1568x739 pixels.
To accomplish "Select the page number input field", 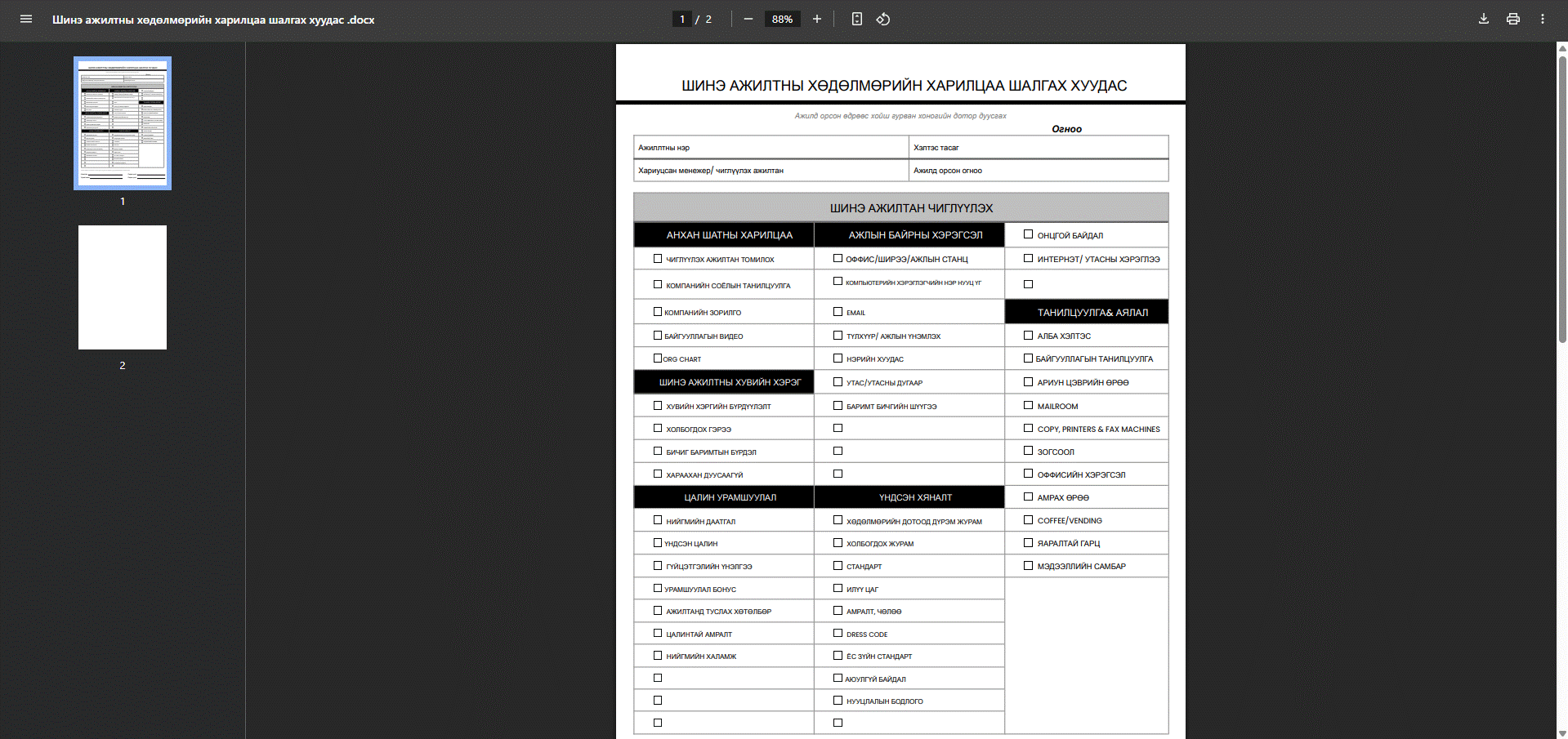I will click(682, 19).
